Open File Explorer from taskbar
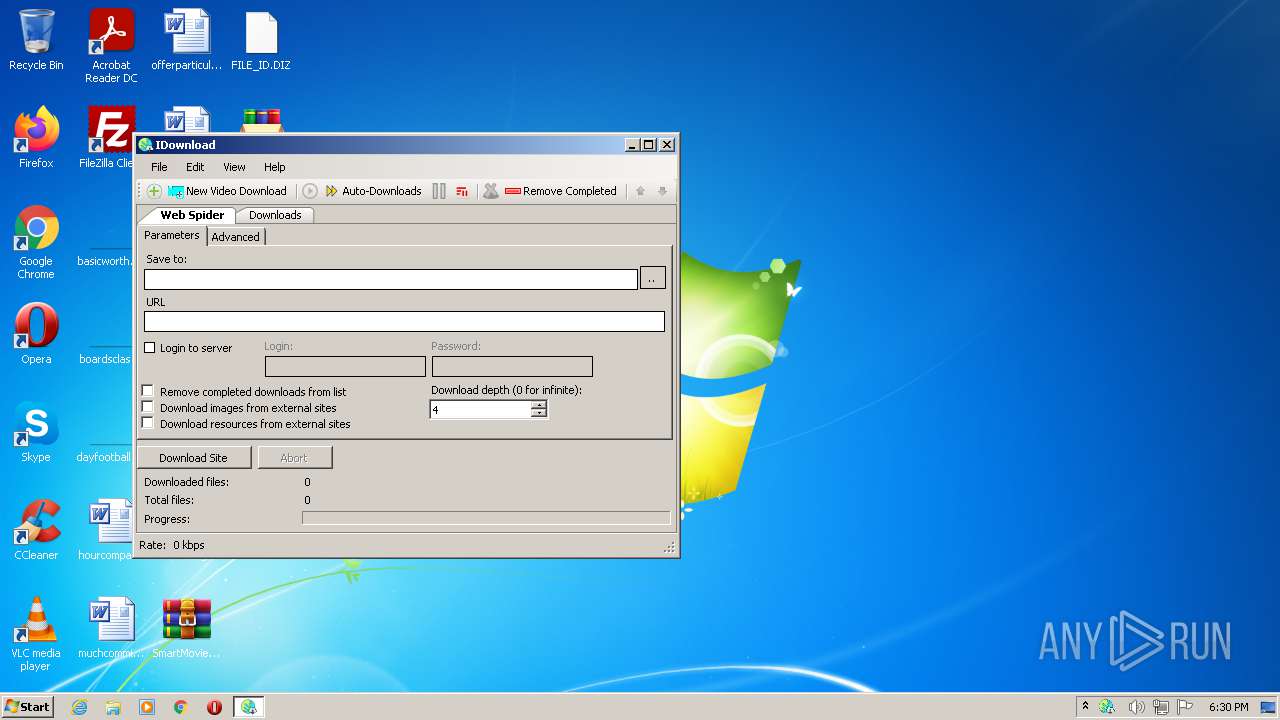1280x720 pixels. pos(113,707)
